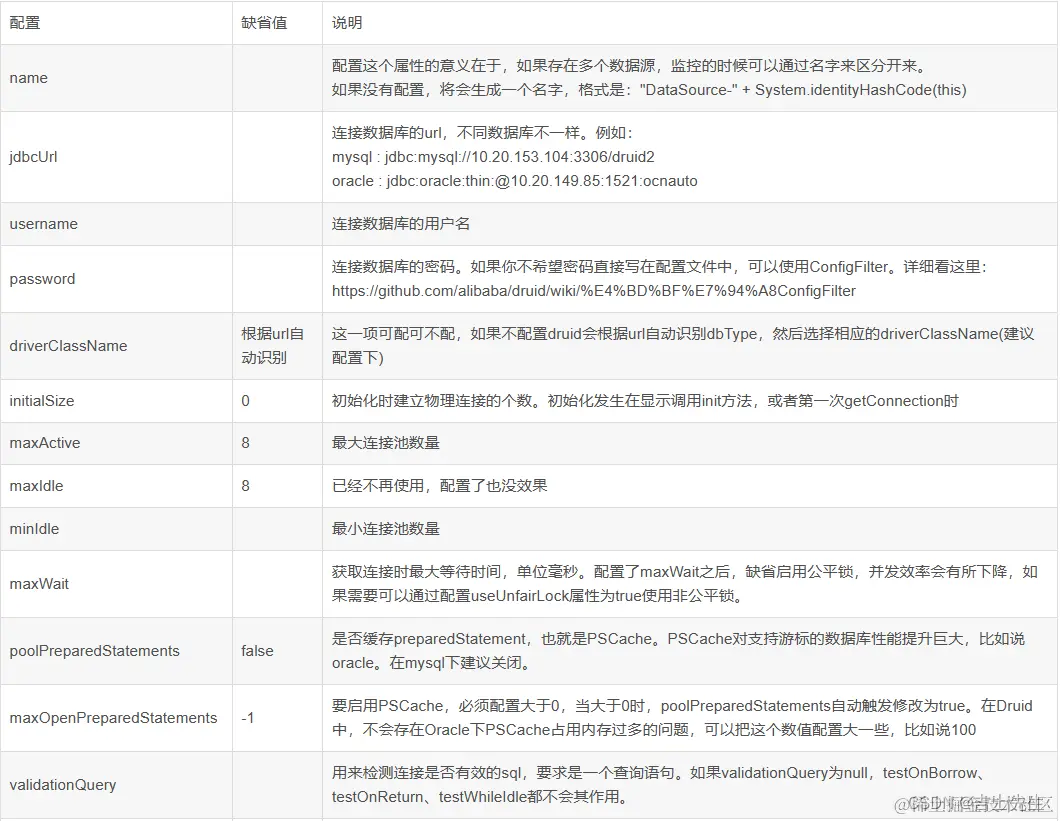Click the initialSize description mentioning getConnection
The height and width of the screenshot is (821, 1060).
click(x=645, y=401)
